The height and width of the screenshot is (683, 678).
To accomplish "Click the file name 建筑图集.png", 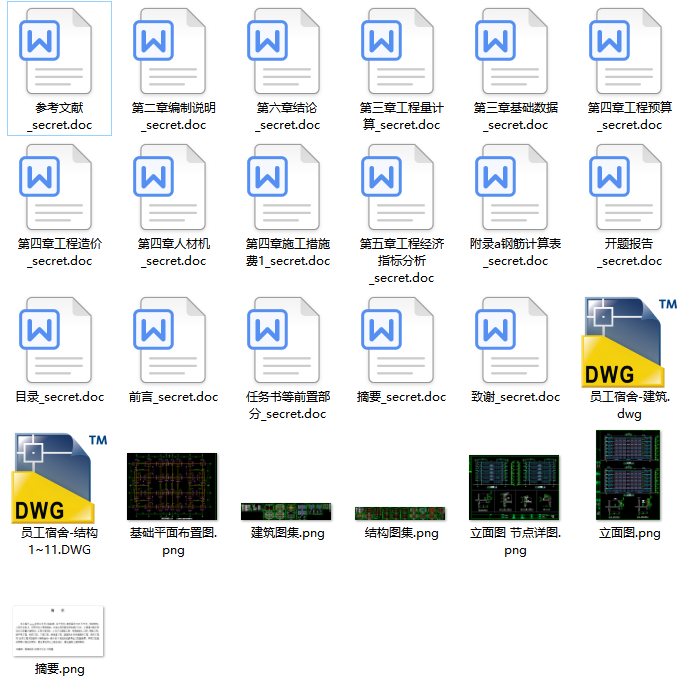I will pos(288,533).
